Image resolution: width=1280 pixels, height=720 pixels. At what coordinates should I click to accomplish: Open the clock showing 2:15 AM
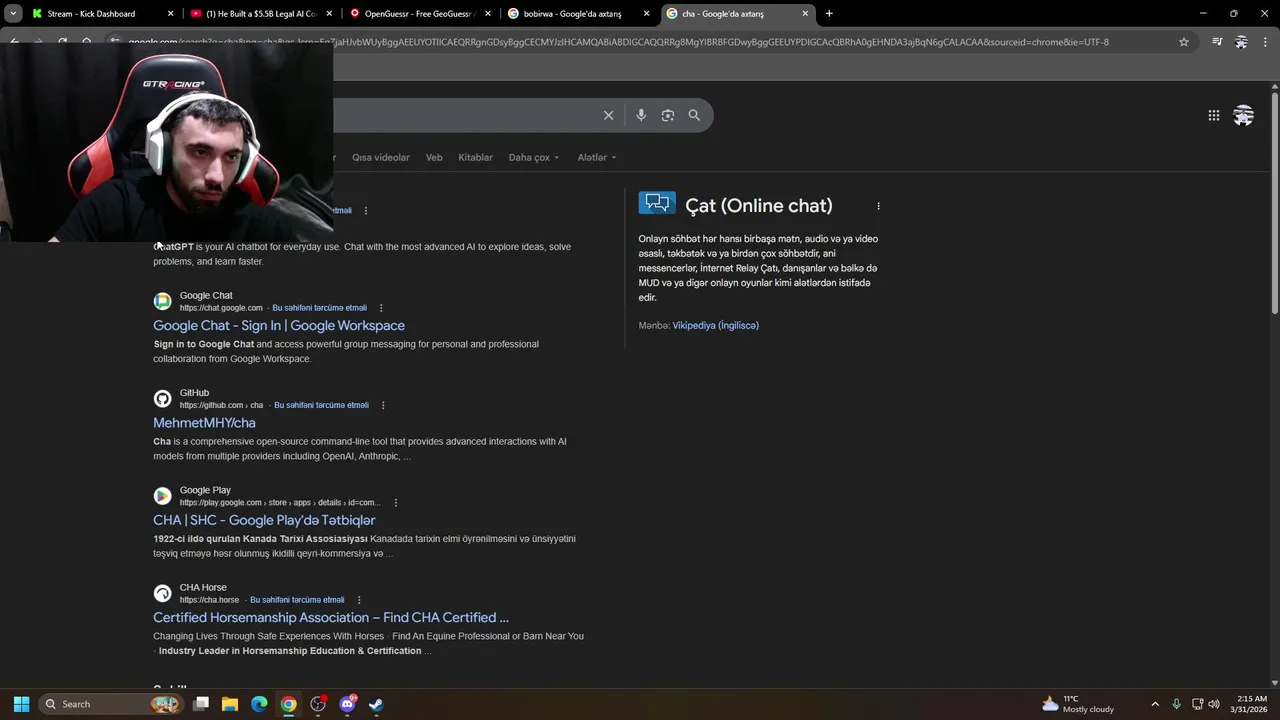tap(1251, 704)
